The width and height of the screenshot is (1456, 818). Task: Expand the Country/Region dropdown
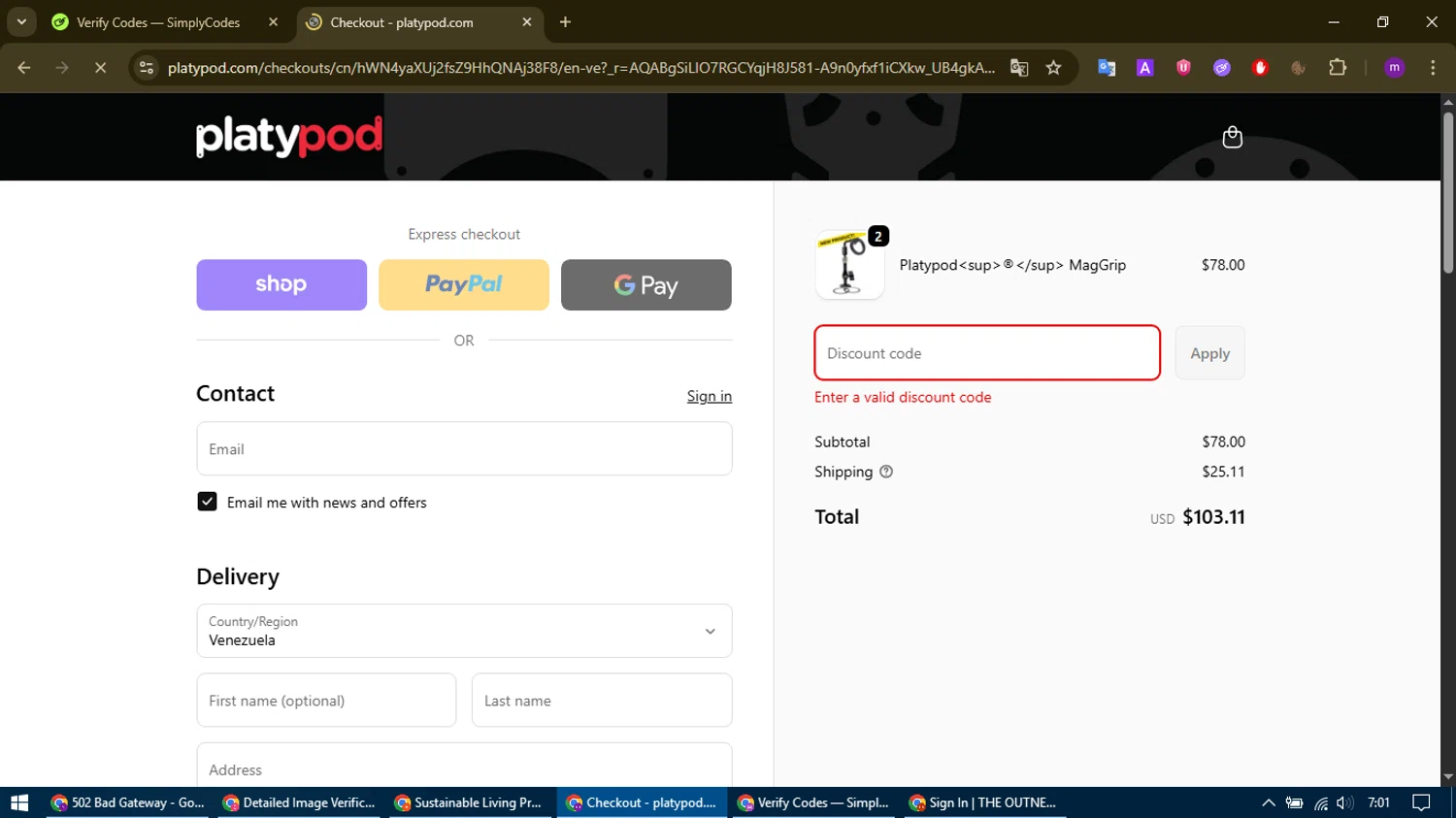464,631
